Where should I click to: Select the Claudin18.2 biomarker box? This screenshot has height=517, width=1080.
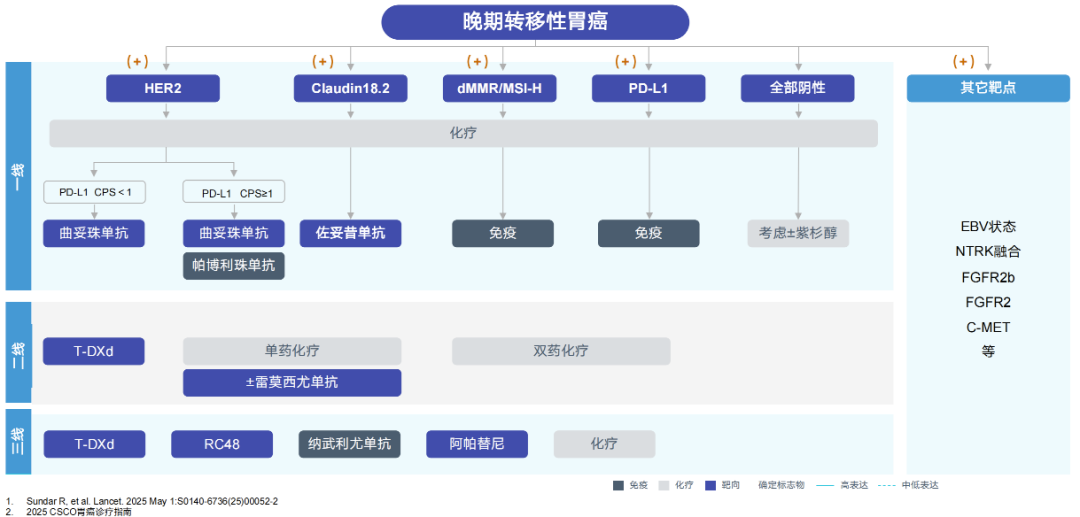[351, 89]
